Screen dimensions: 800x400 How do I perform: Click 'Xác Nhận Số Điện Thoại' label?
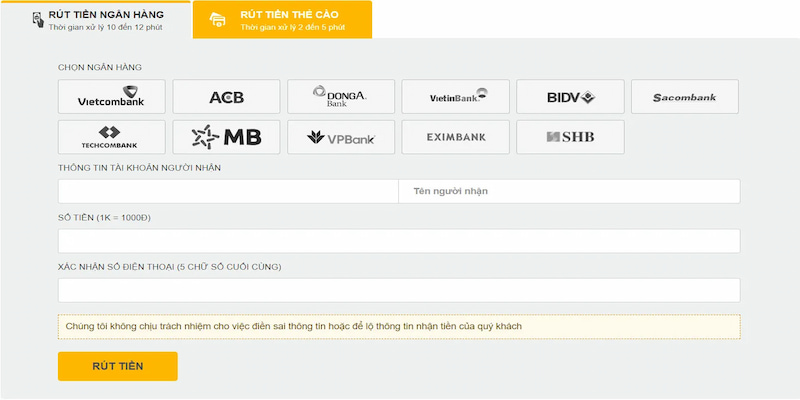click(x=169, y=267)
